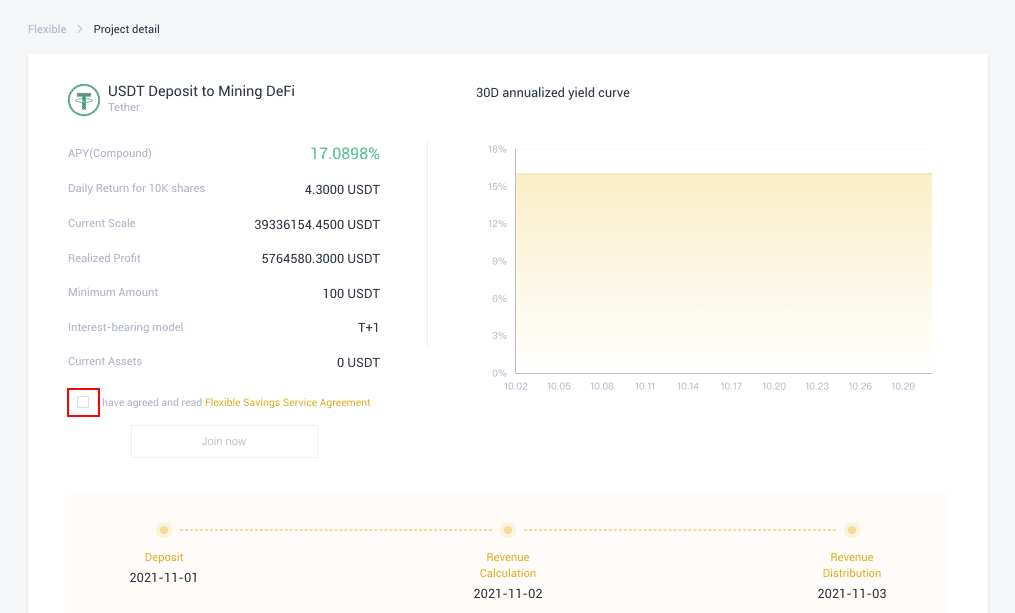
Task: Select the 2021-11-02 revenue calculation date
Action: [x=508, y=594]
